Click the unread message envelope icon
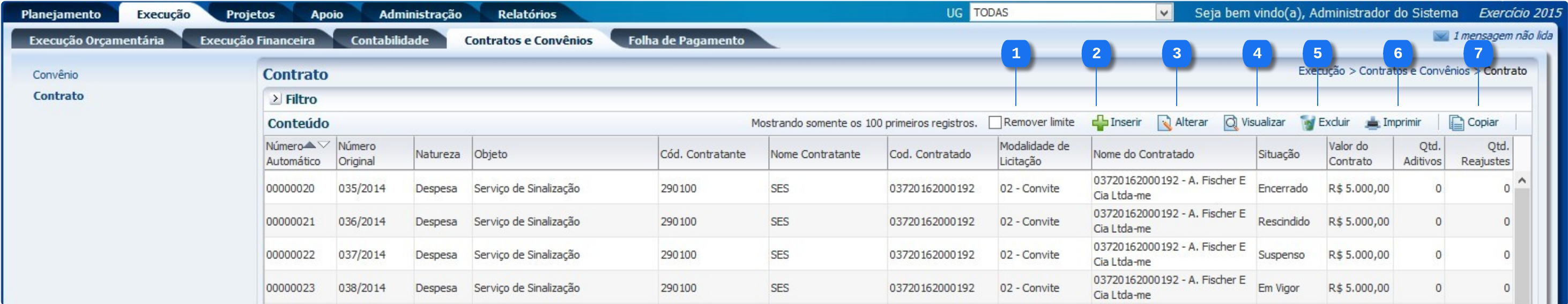Image resolution: width=1568 pixels, height=304 pixels. [1440, 36]
